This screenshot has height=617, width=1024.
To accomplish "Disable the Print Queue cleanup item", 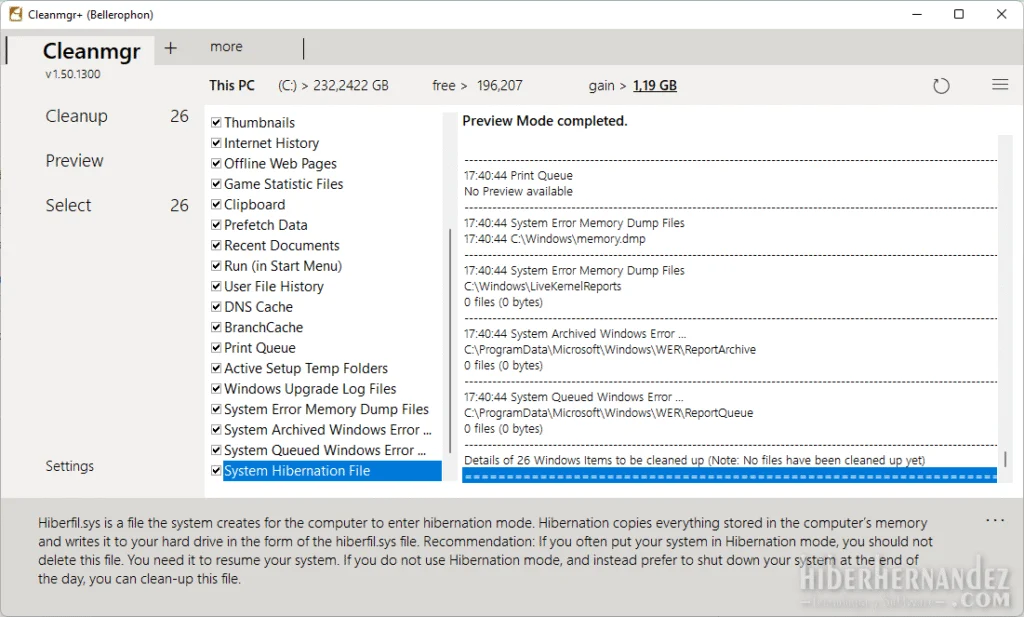I will point(214,348).
